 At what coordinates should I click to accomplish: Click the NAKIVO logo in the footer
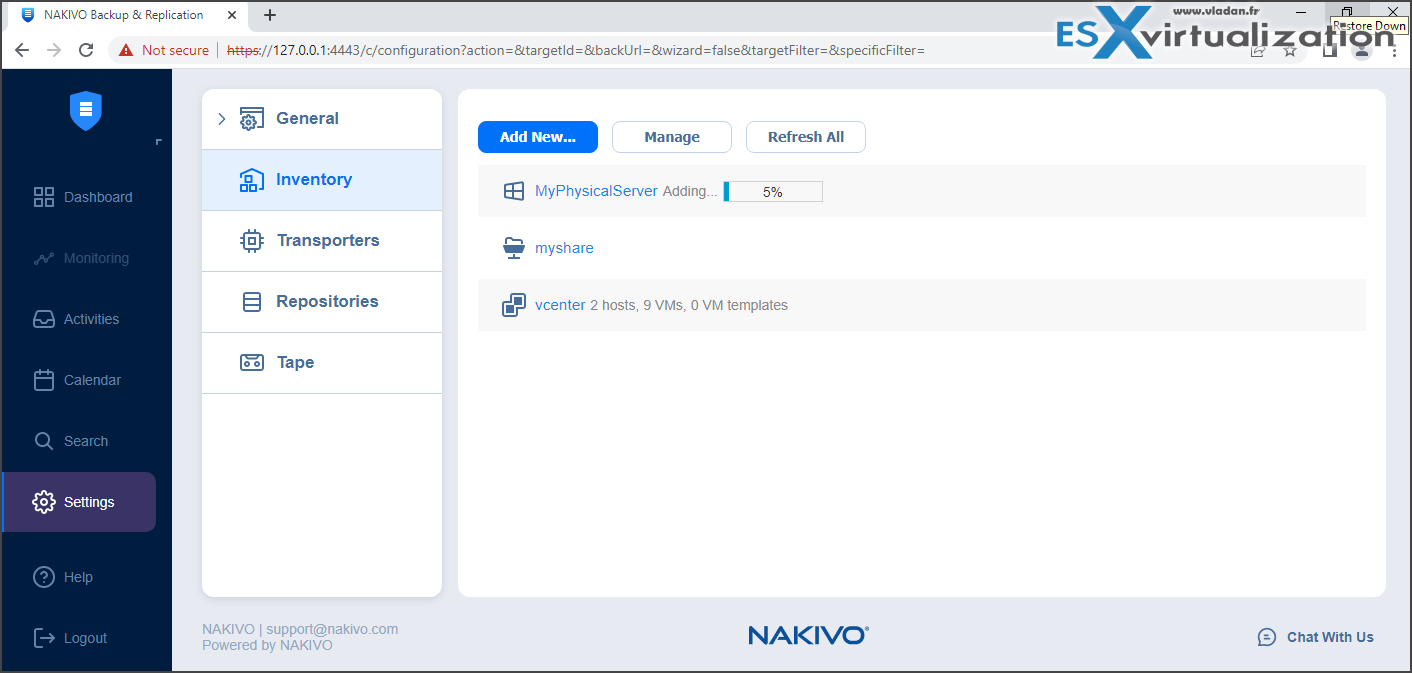[808, 635]
